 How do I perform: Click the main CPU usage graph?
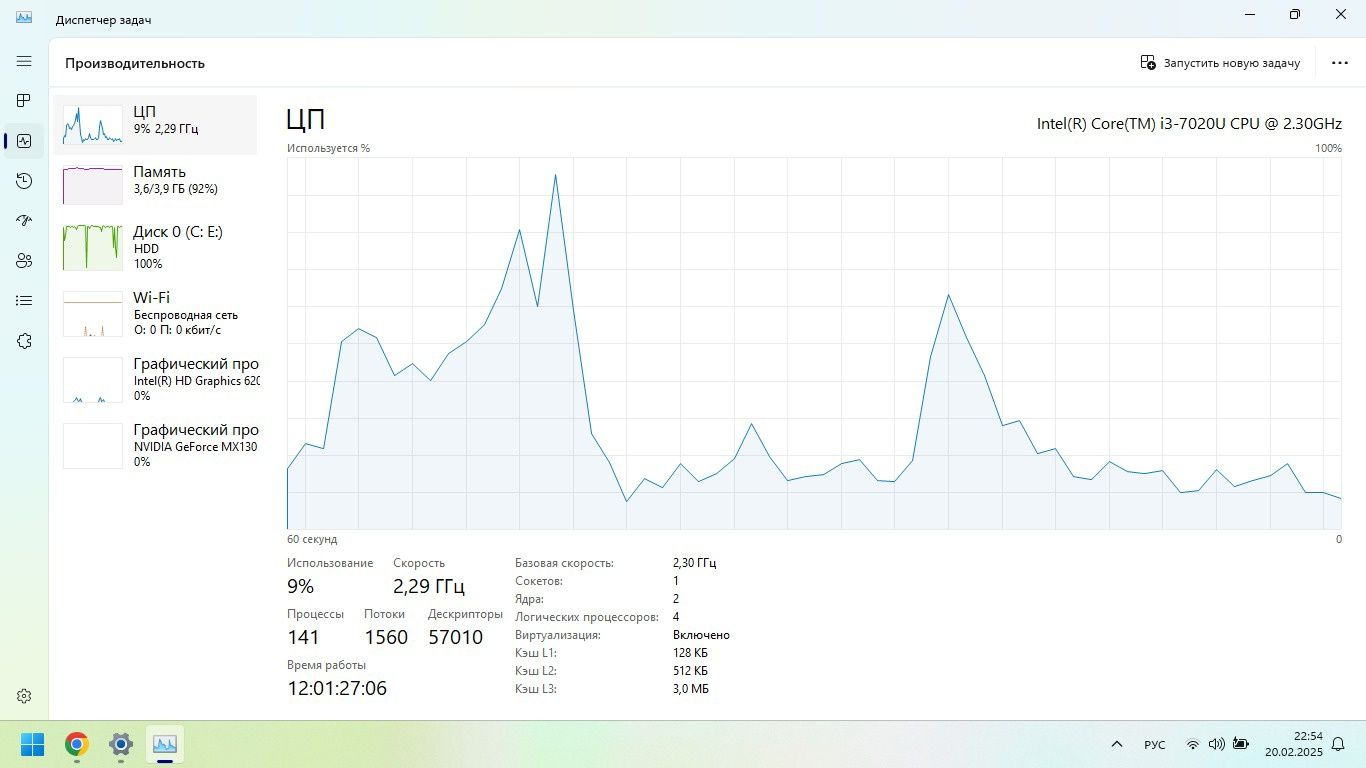[x=814, y=343]
